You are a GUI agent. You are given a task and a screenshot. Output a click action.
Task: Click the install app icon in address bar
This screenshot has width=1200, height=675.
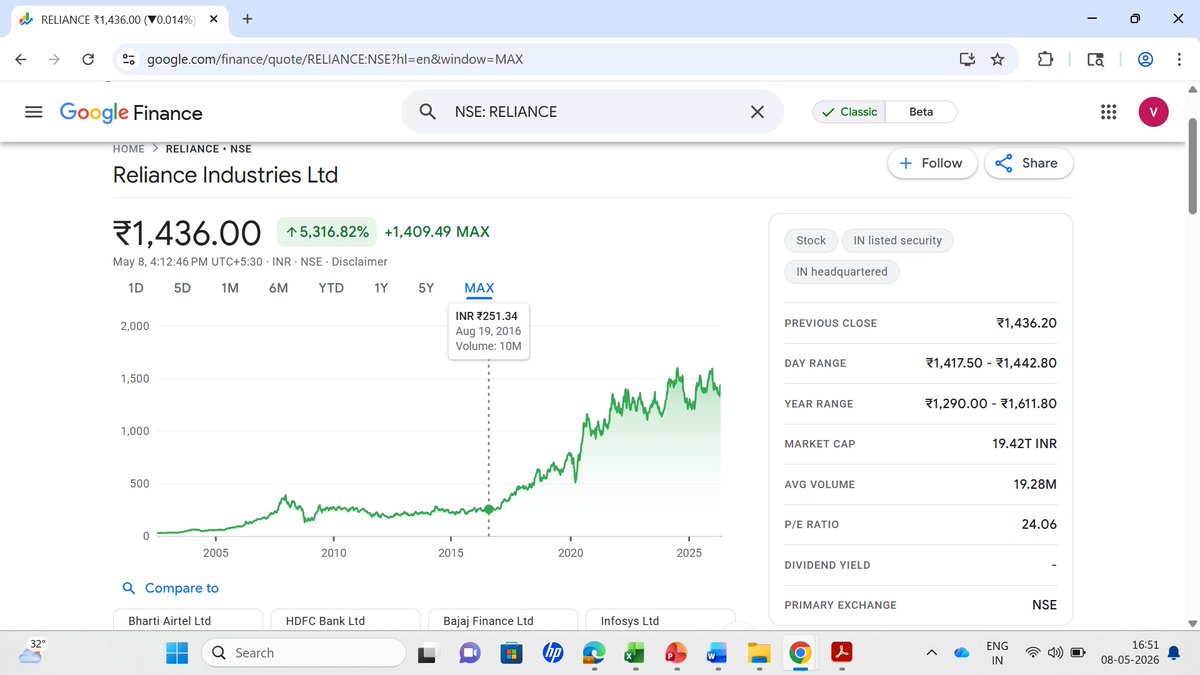(x=967, y=59)
